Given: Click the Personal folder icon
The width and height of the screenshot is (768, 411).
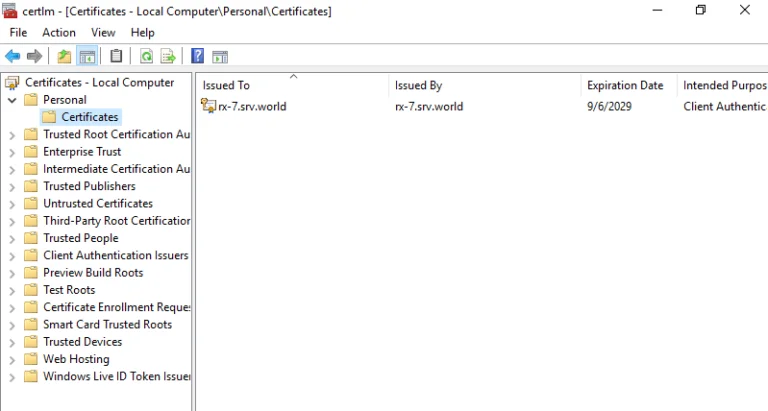Looking at the screenshot, I should tap(31, 100).
